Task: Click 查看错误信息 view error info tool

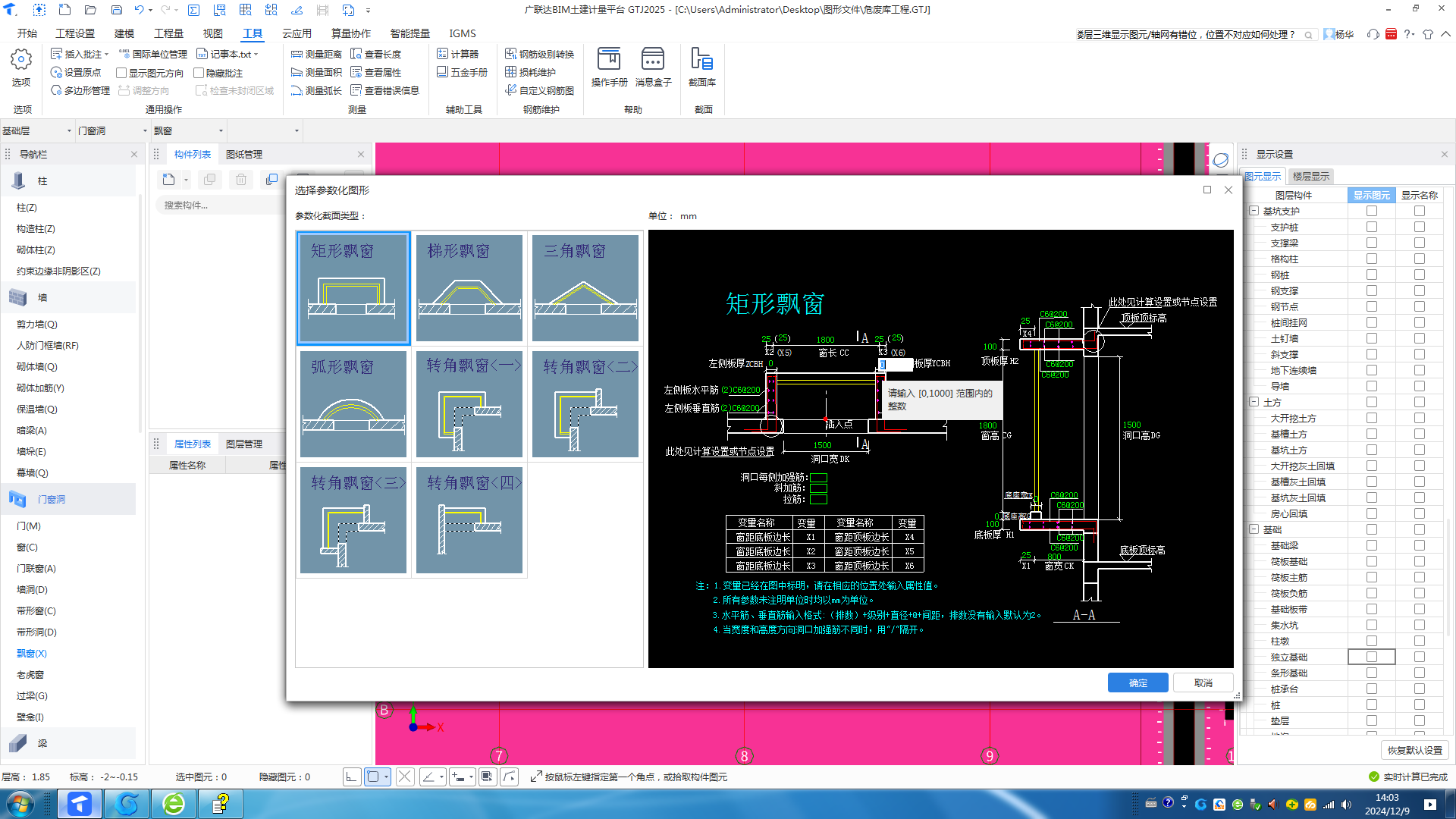Action: (x=384, y=90)
